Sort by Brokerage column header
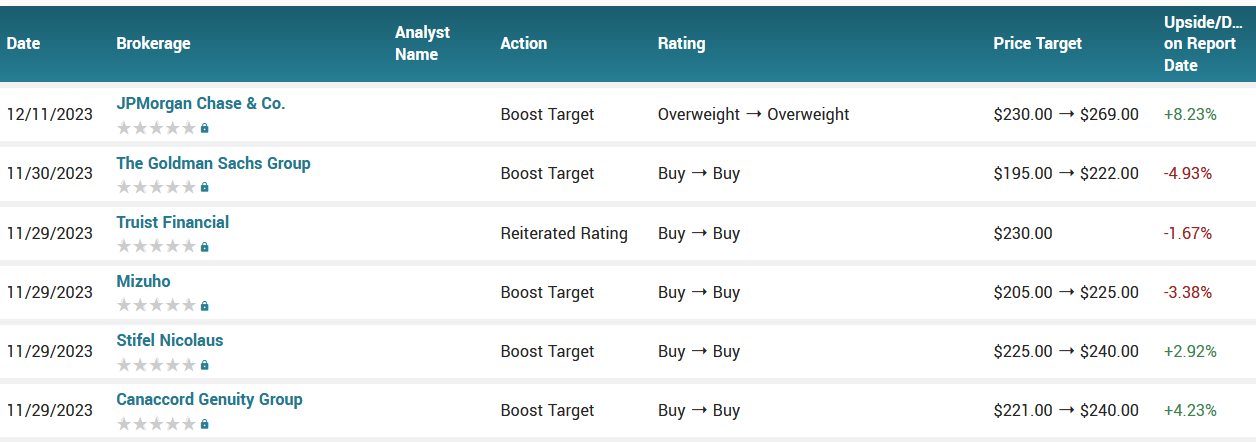Viewport: 1256px width, 442px height. [x=153, y=44]
